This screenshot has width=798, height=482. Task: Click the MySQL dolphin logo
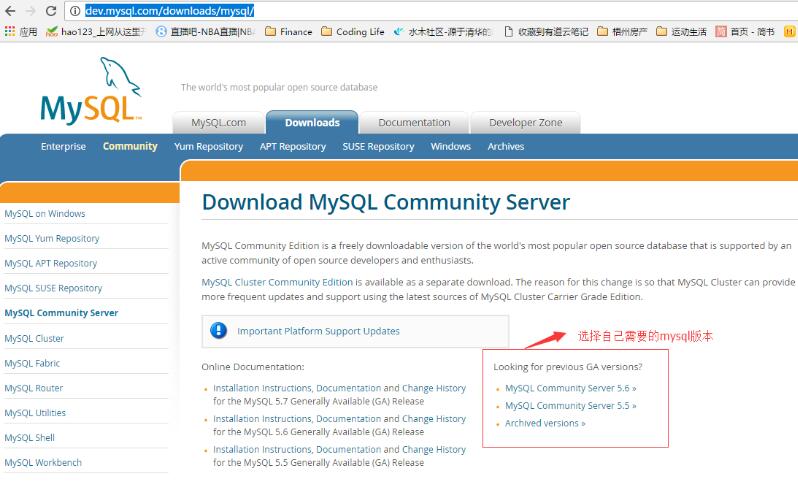91,91
